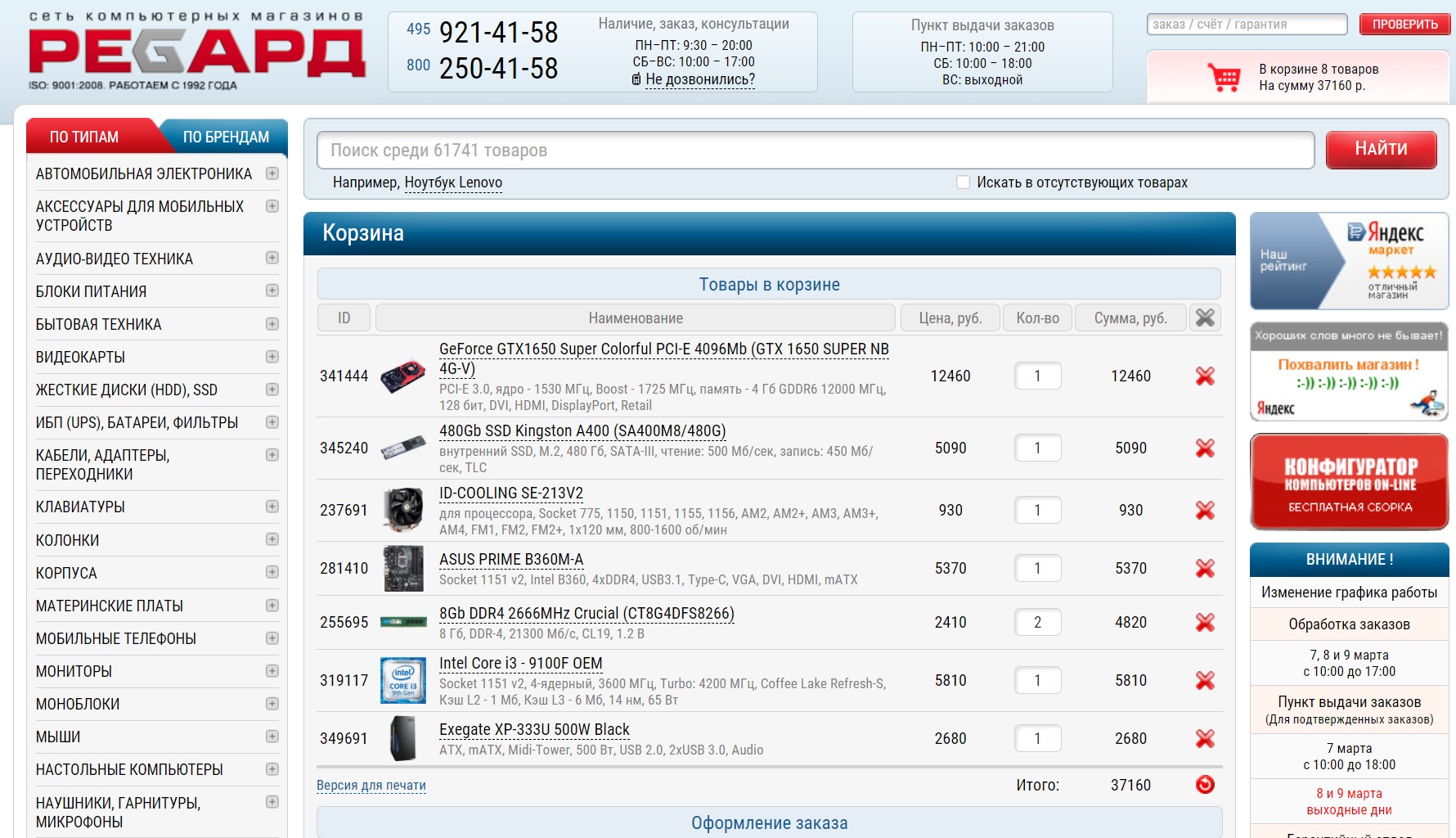Image resolution: width=1456 pixels, height=838 pixels.
Task: Switch to the По брендам tab
Action: coord(226,137)
